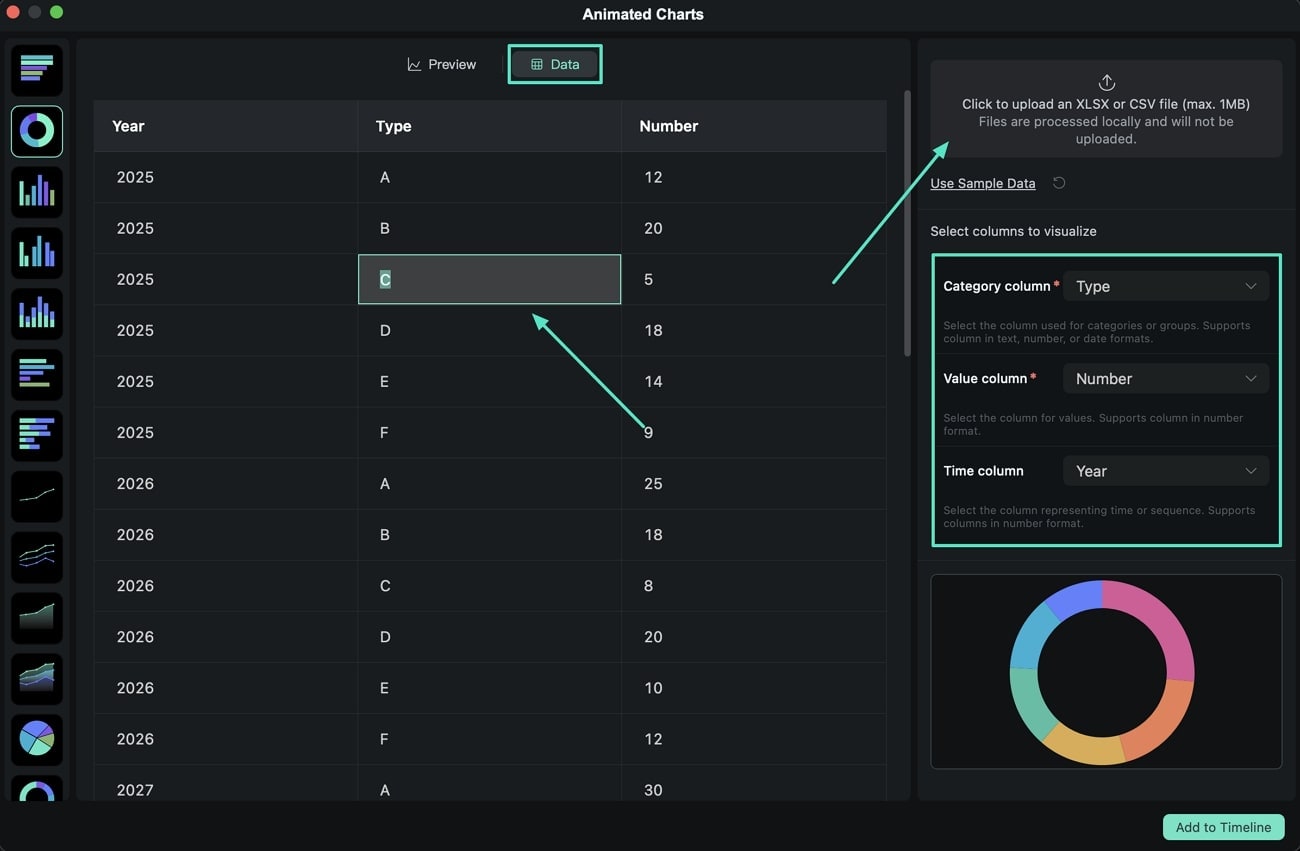Pick the single line chart type
Screen dimensions: 1300x851
(36, 497)
